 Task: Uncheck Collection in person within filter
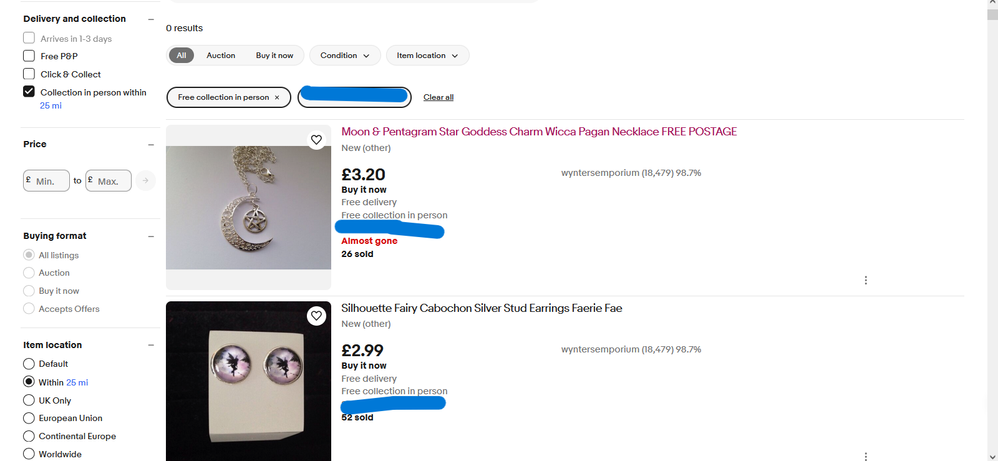pos(29,92)
